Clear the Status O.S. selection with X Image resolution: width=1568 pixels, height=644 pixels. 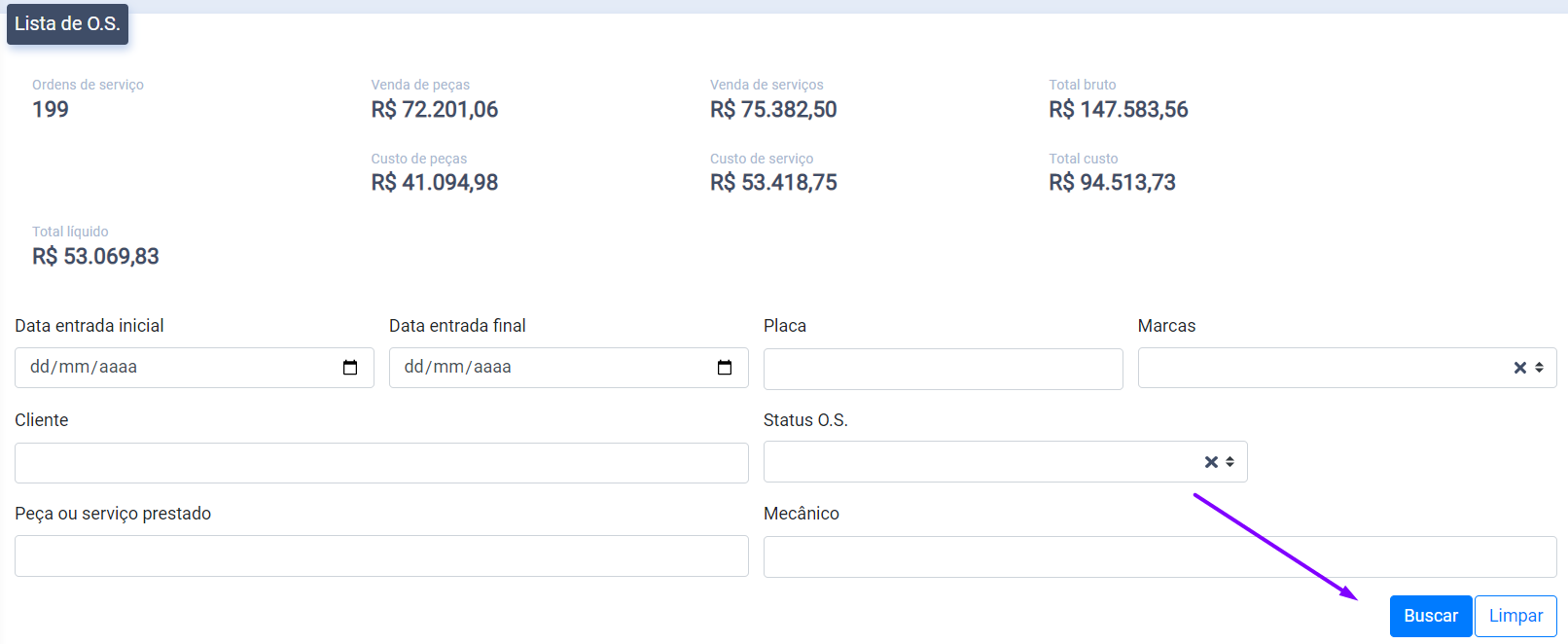pos(1211,462)
